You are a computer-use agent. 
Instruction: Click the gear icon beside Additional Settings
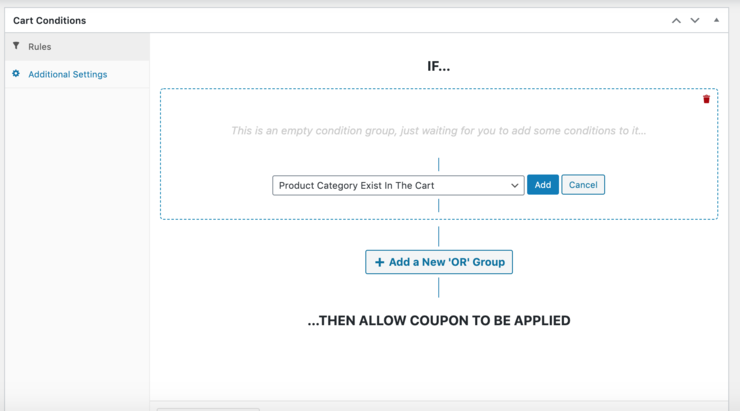point(16,74)
